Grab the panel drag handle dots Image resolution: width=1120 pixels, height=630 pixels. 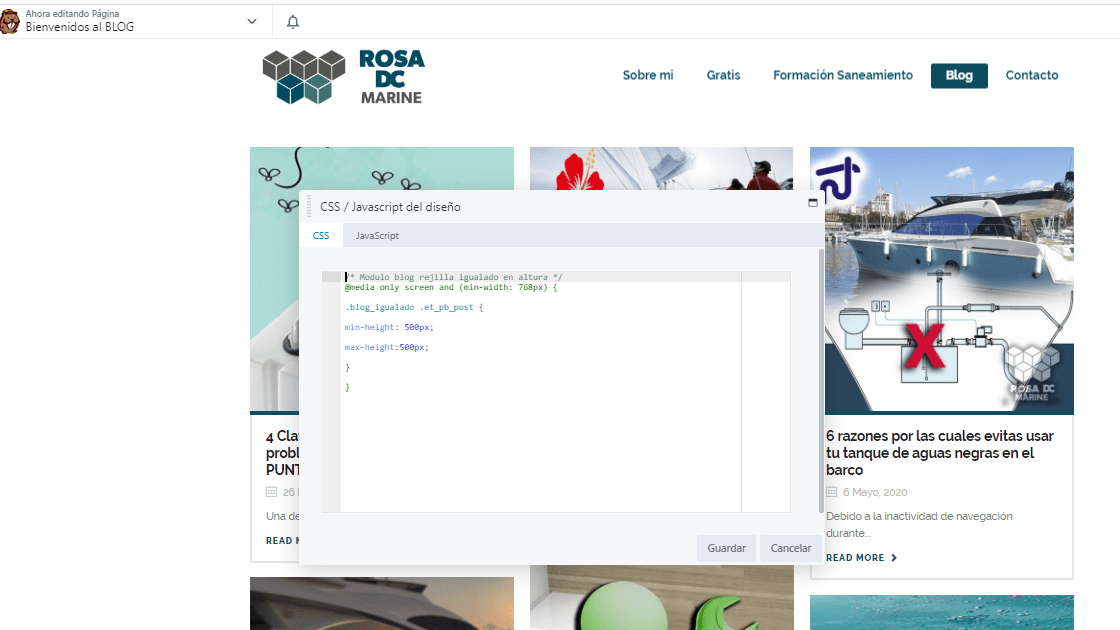tap(309, 206)
